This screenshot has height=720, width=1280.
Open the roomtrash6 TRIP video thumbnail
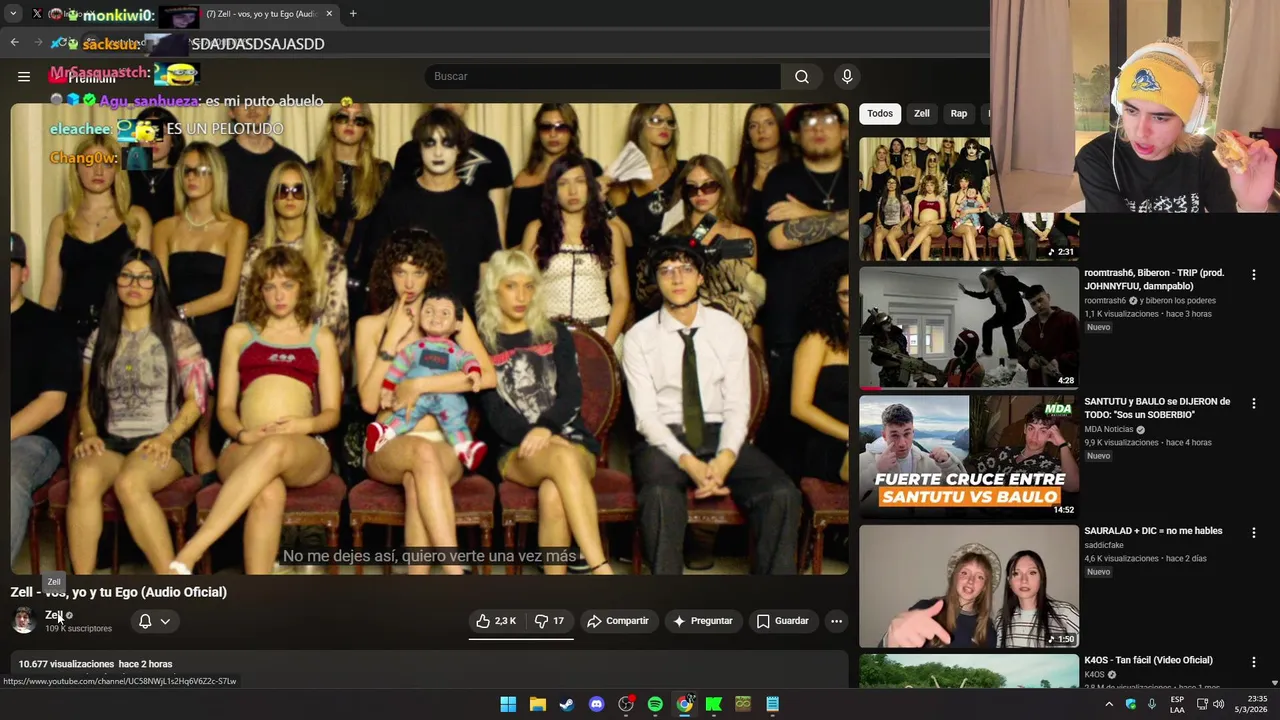pyautogui.click(x=969, y=327)
